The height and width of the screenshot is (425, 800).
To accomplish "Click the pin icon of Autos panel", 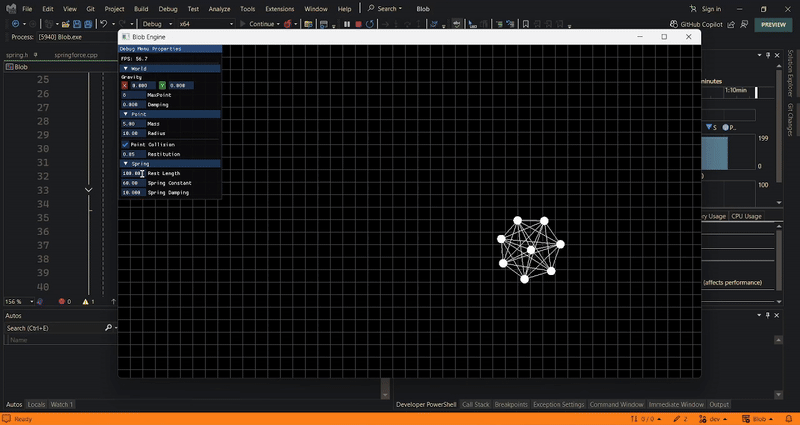I will (767, 315).
